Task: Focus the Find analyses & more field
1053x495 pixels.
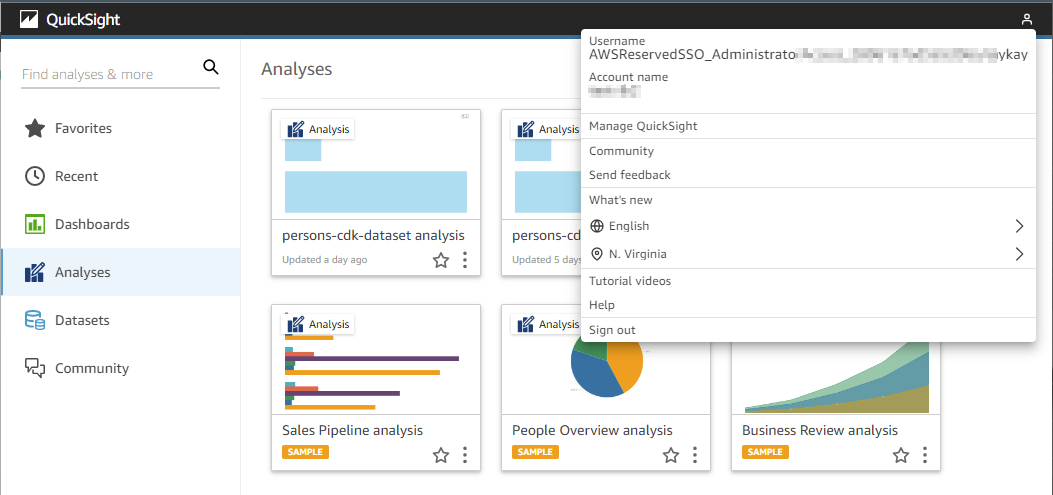Action: 111,74
